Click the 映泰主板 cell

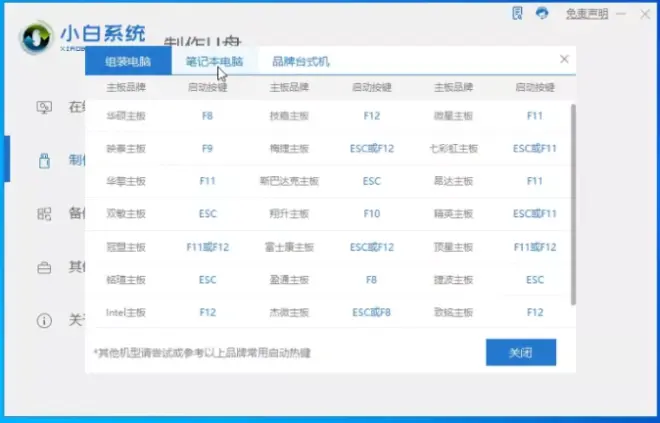[x=126, y=149]
